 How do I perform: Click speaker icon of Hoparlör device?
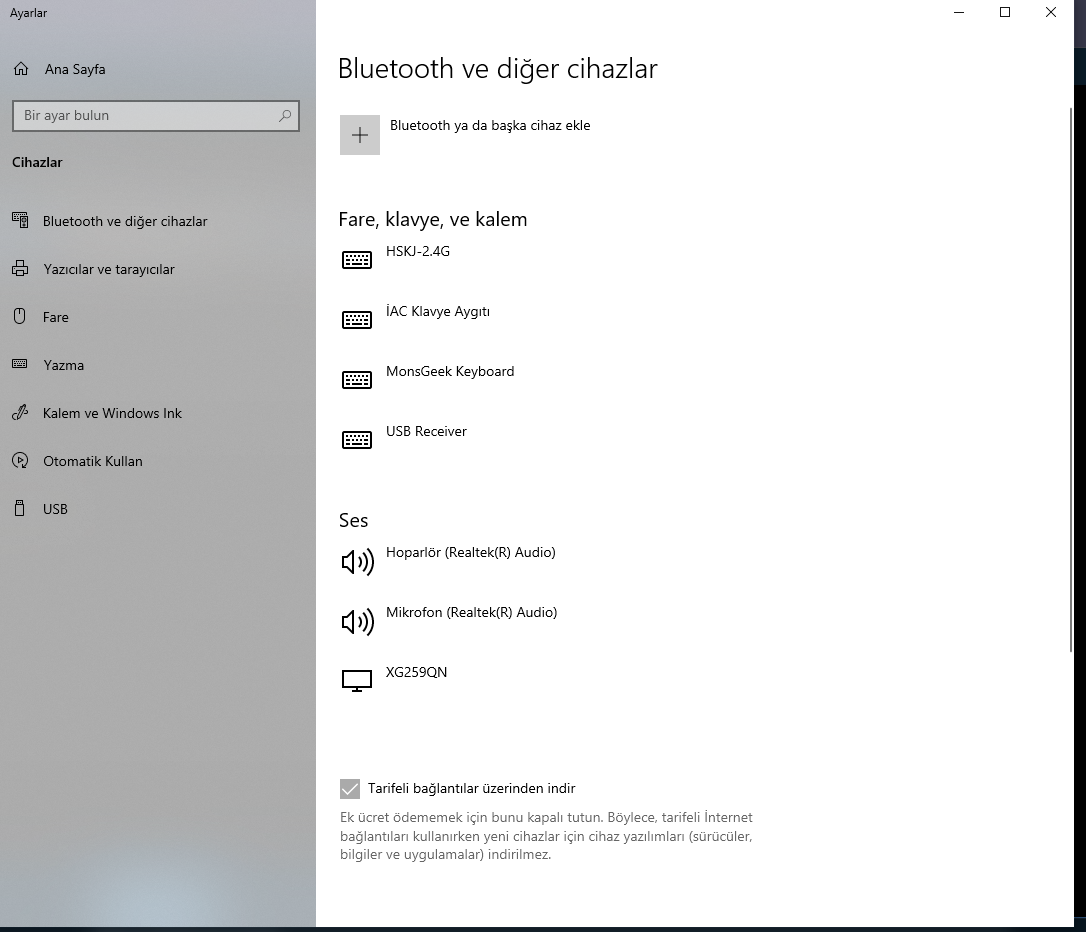click(357, 562)
